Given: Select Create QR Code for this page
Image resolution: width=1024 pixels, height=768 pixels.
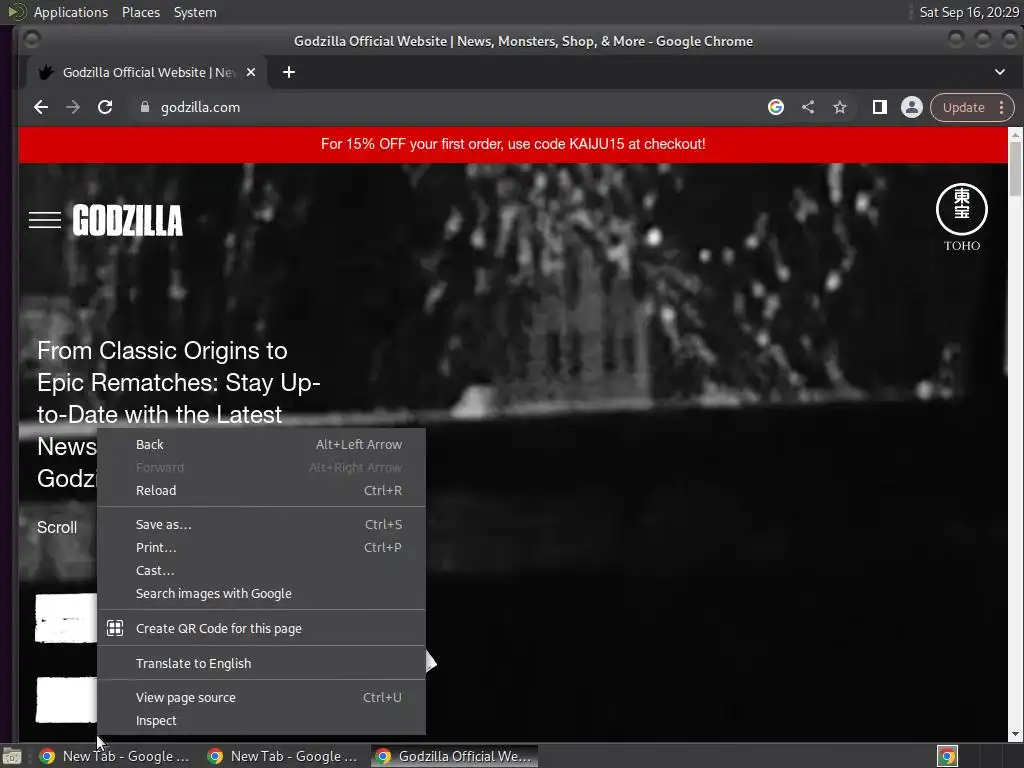Looking at the screenshot, I should coord(261,628).
